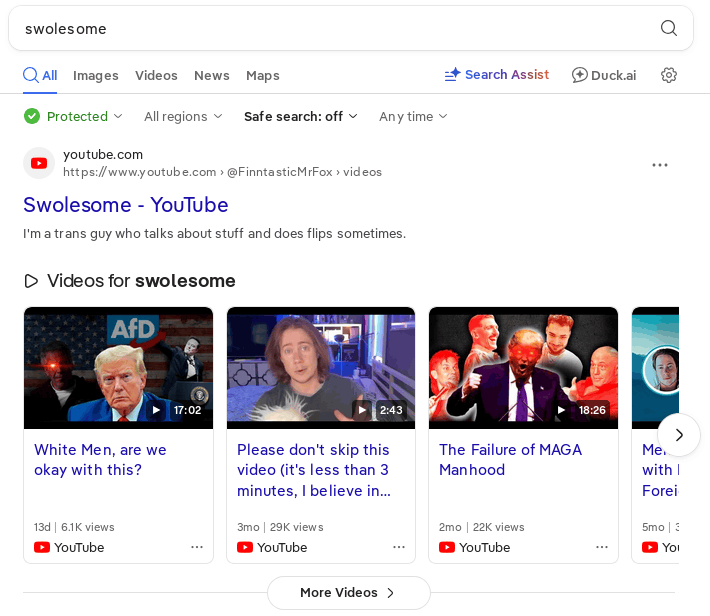Go to the Maps tab
Viewport: 710px width, 616px height.
263,75
